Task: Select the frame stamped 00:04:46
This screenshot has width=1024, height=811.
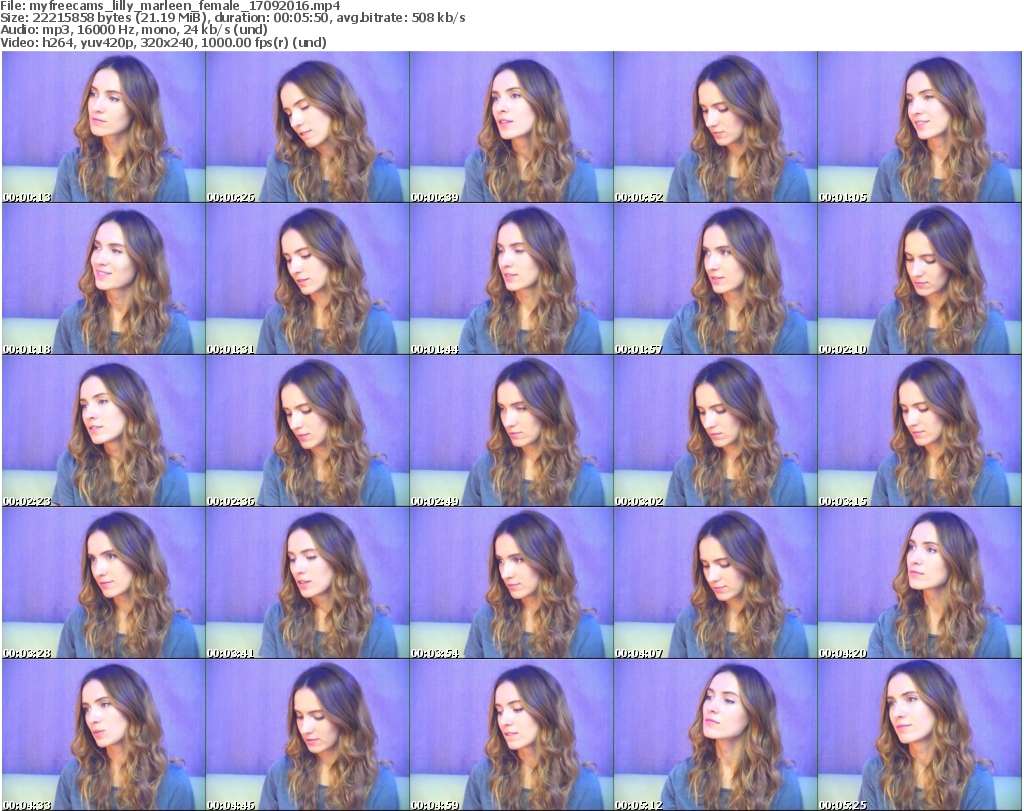Action: pos(308,735)
